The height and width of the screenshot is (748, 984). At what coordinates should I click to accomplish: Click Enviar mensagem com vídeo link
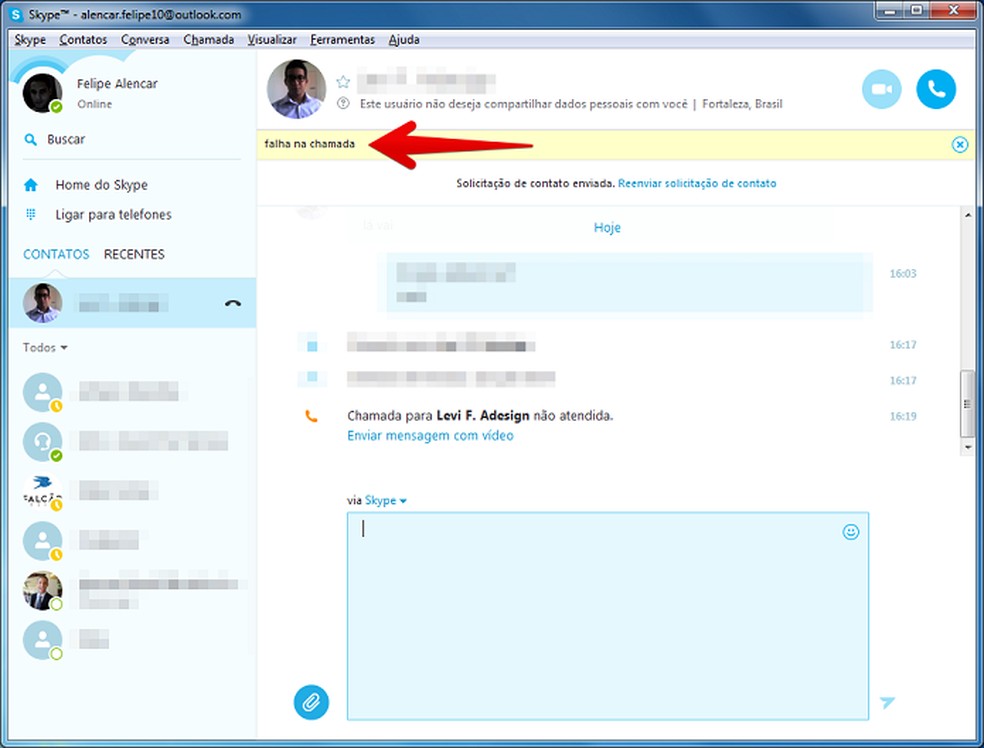point(430,435)
